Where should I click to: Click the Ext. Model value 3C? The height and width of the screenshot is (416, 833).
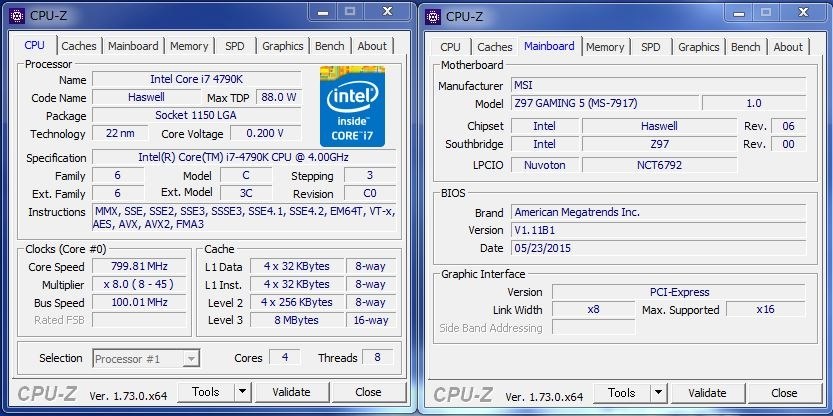(246, 193)
